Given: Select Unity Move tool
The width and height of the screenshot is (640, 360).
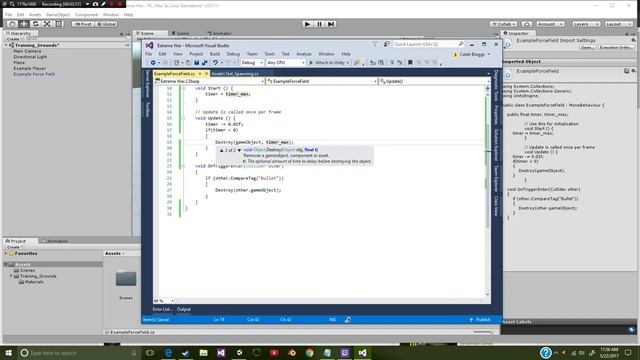Looking at the screenshot, I should click(x=24, y=24).
